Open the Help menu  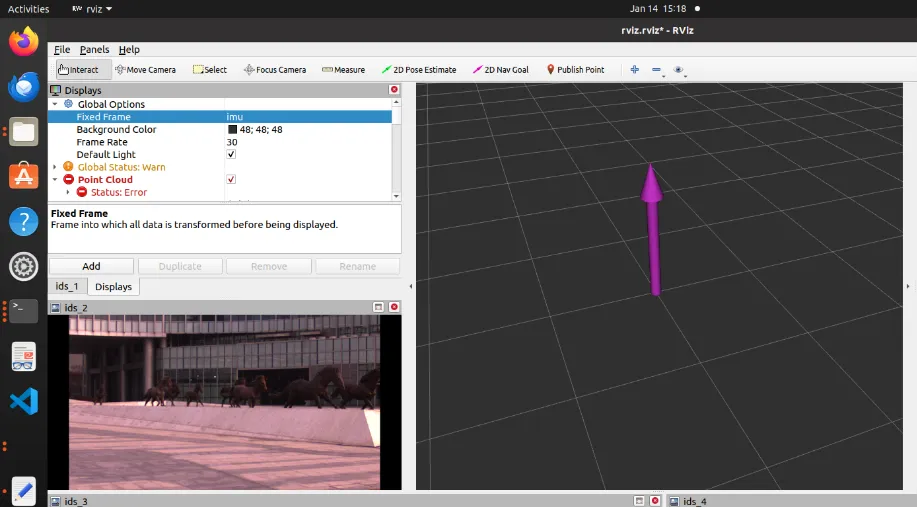click(x=129, y=50)
